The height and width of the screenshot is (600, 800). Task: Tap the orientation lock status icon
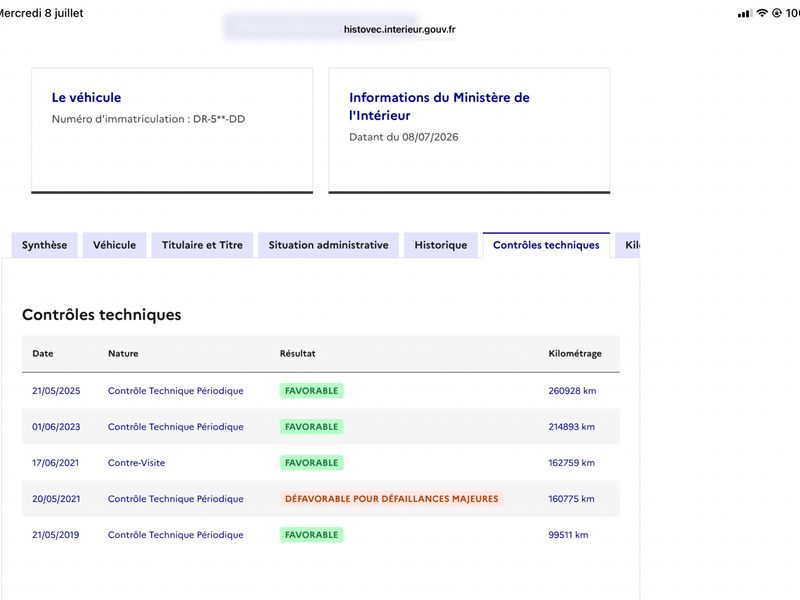tap(777, 13)
